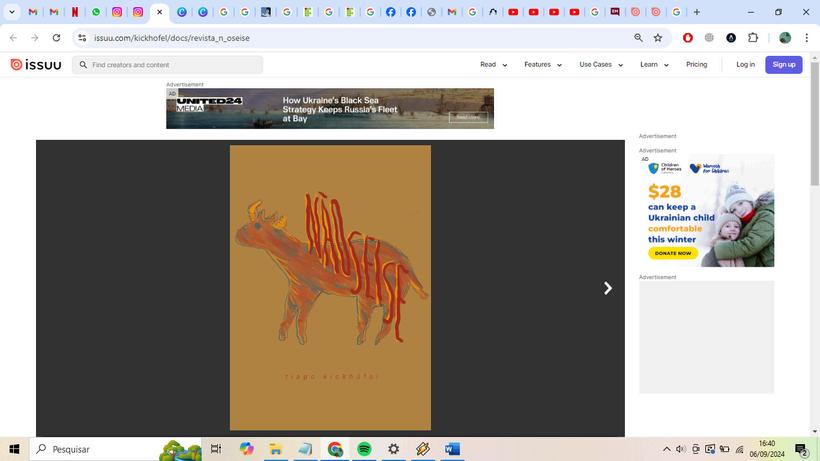820x461 pixels.
Task: Click the Find creators and content field
Action: click(x=167, y=65)
